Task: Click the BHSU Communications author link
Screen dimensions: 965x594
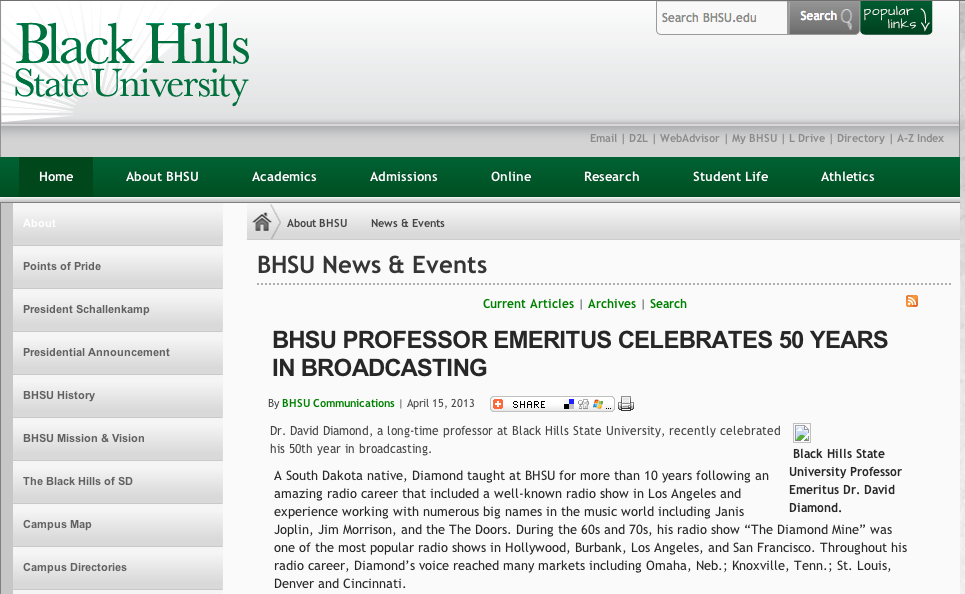Action: click(x=338, y=404)
